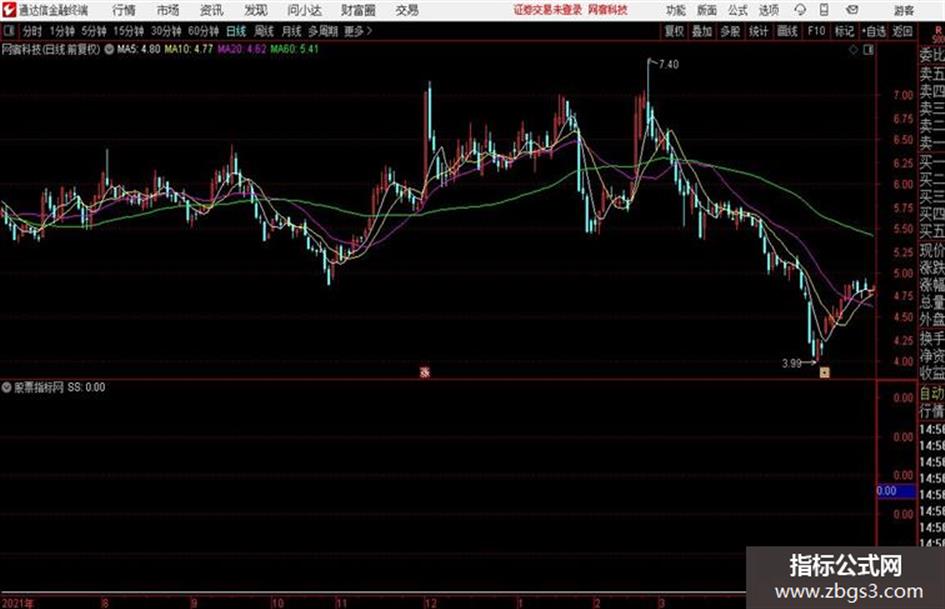Click the 11 month marker on time axis
The width and height of the screenshot is (945, 609).
pyautogui.click(x=341, y=603)
